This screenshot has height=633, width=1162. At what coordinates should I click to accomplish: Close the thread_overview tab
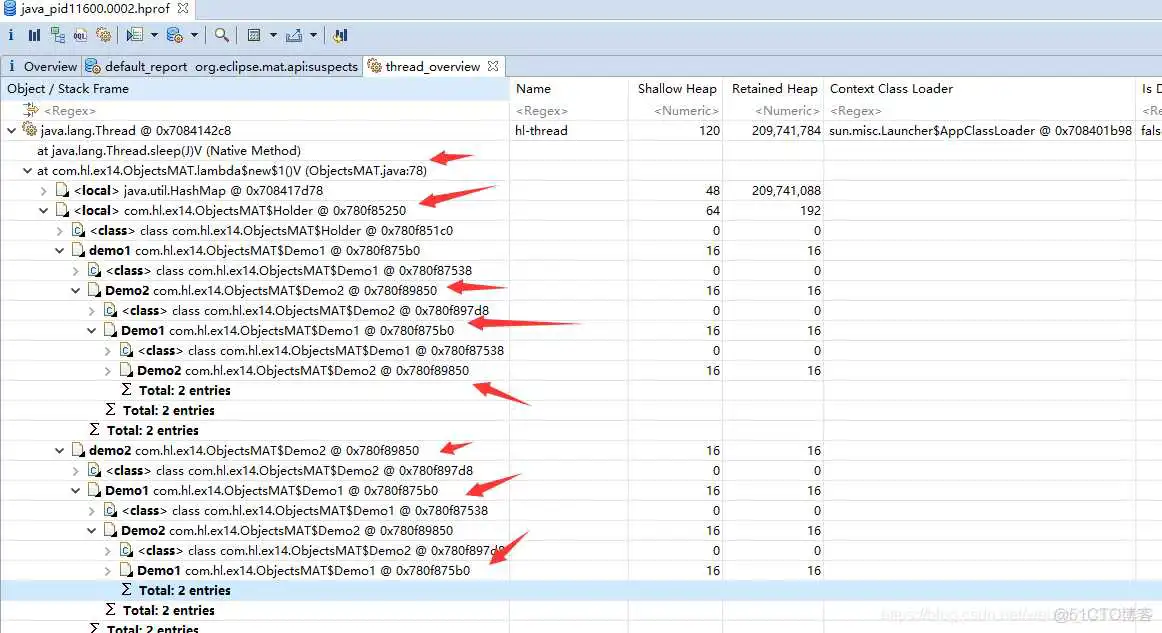click(492, 66)
